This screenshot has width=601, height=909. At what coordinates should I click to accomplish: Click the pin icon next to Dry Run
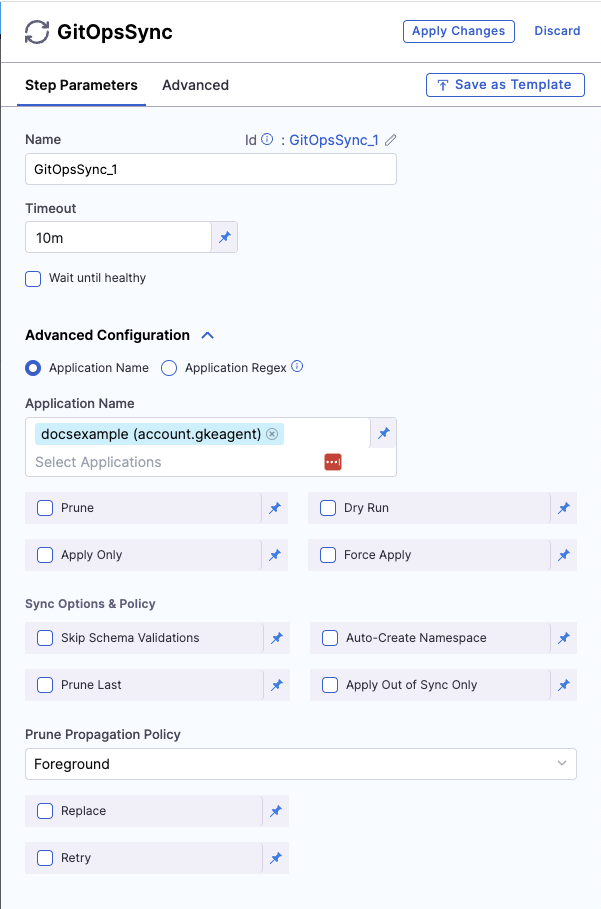pos(564,508)
